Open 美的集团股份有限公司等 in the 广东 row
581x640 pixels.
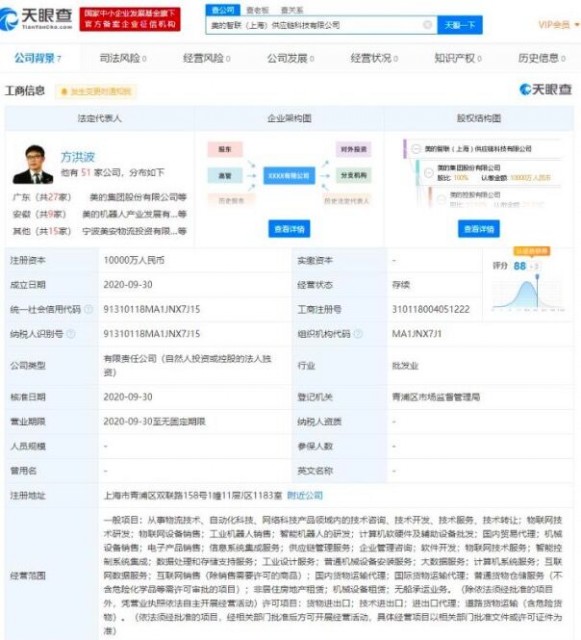point(138,197)
